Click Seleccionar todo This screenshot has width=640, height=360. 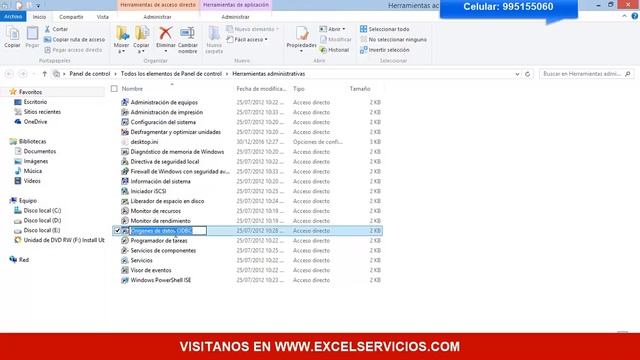[384, 29]
